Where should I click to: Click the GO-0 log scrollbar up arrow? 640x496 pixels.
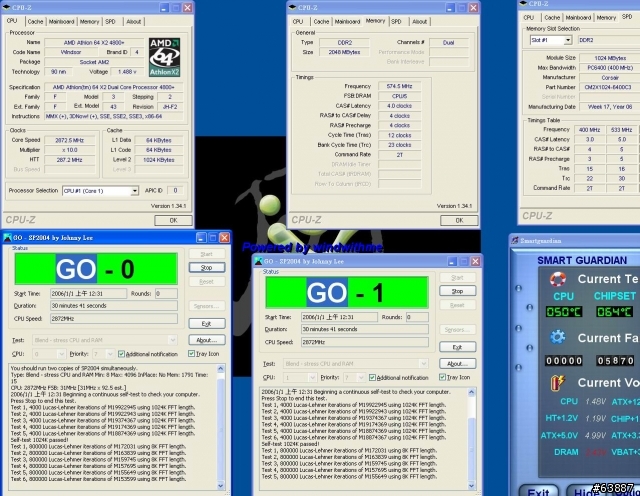coord(220,369)
